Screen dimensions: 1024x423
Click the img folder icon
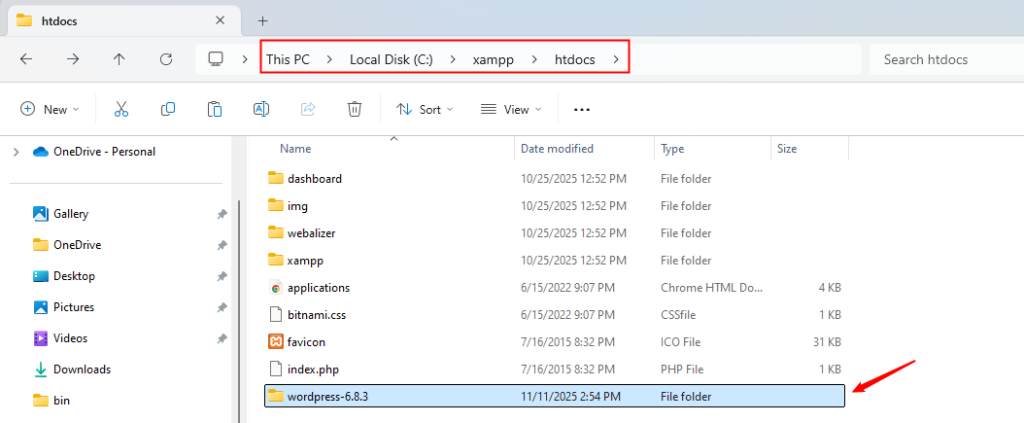click(x=276, y=206)
